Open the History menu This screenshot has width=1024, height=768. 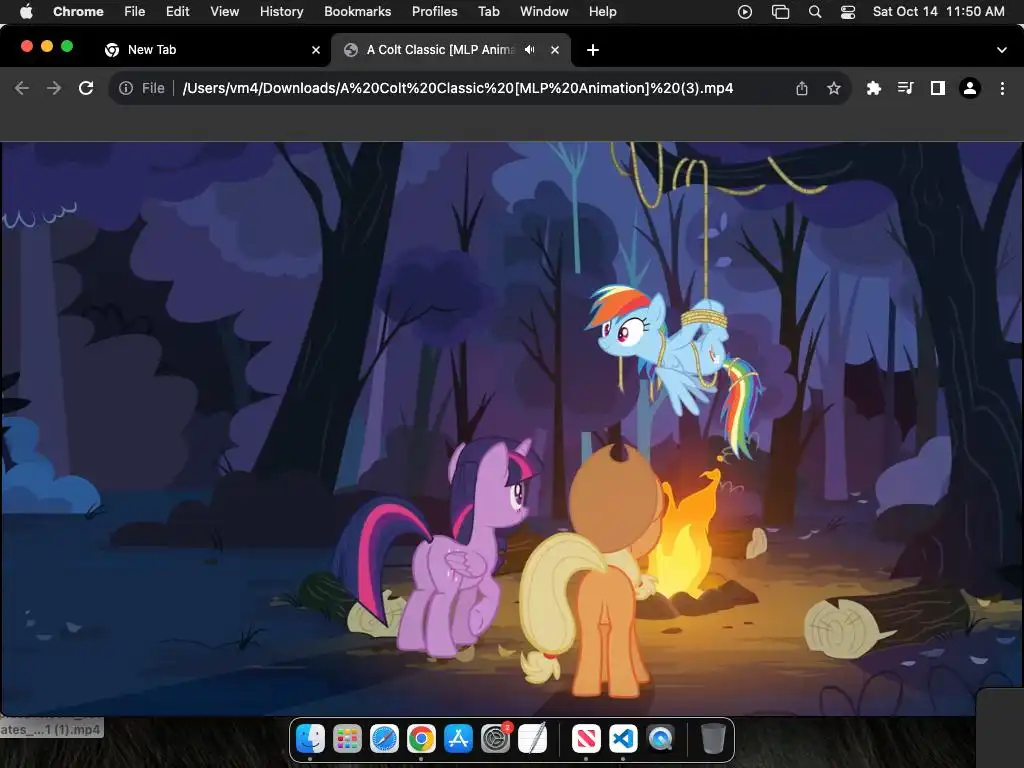click(281, 11)
